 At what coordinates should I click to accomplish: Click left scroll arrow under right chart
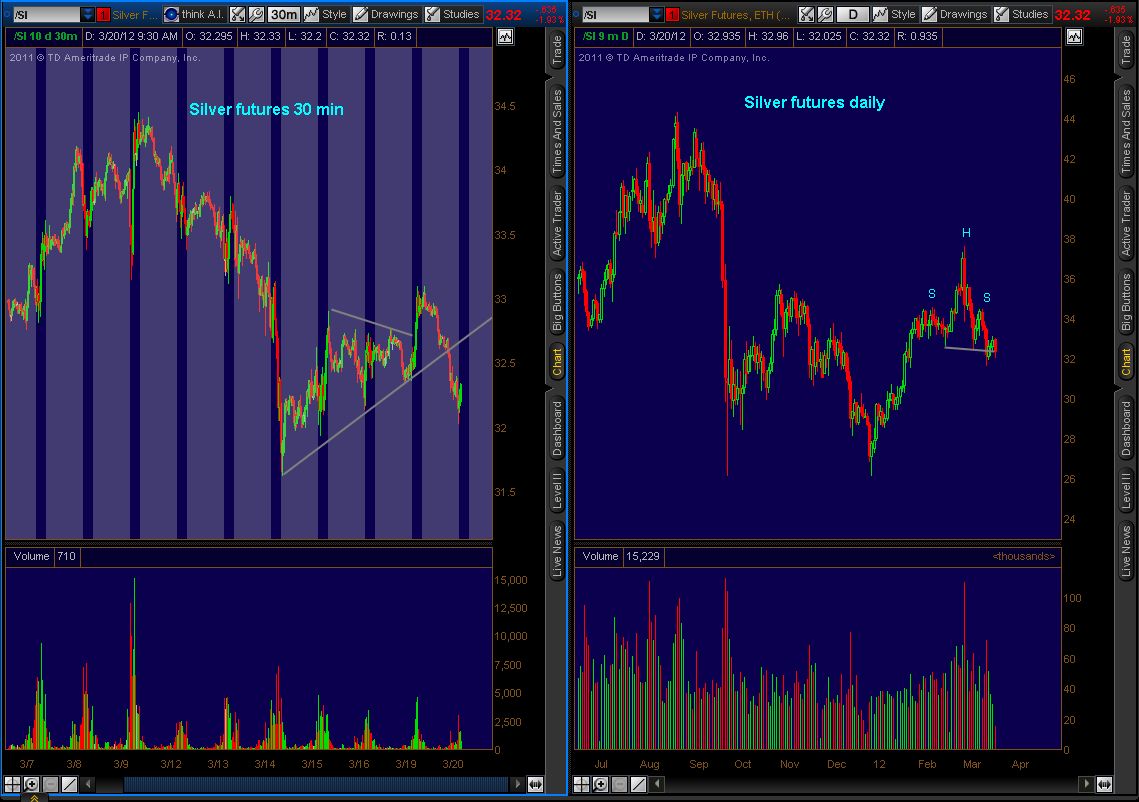tap(657, 784)
